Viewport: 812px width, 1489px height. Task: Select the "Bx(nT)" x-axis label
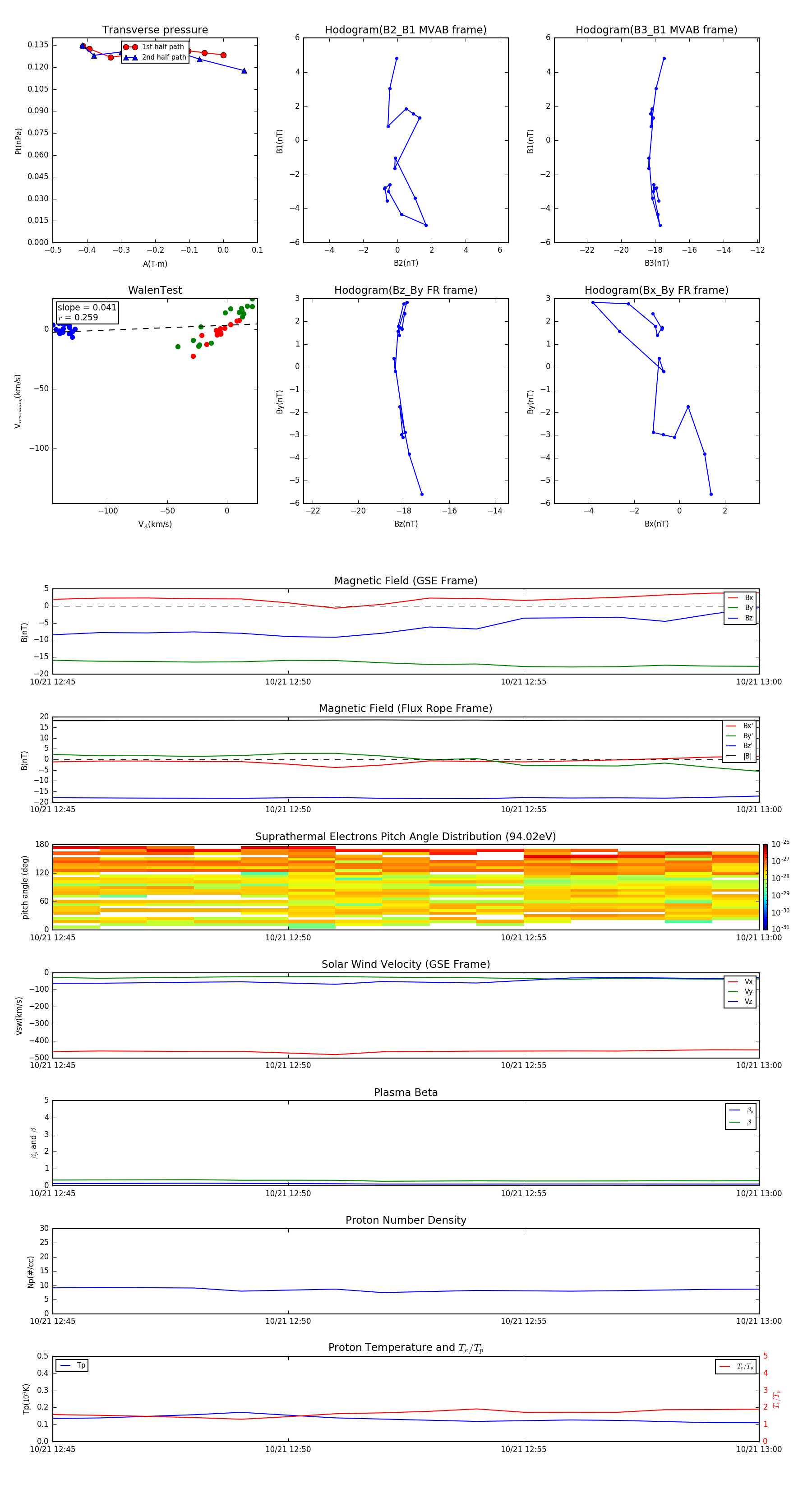coord(656,524)
